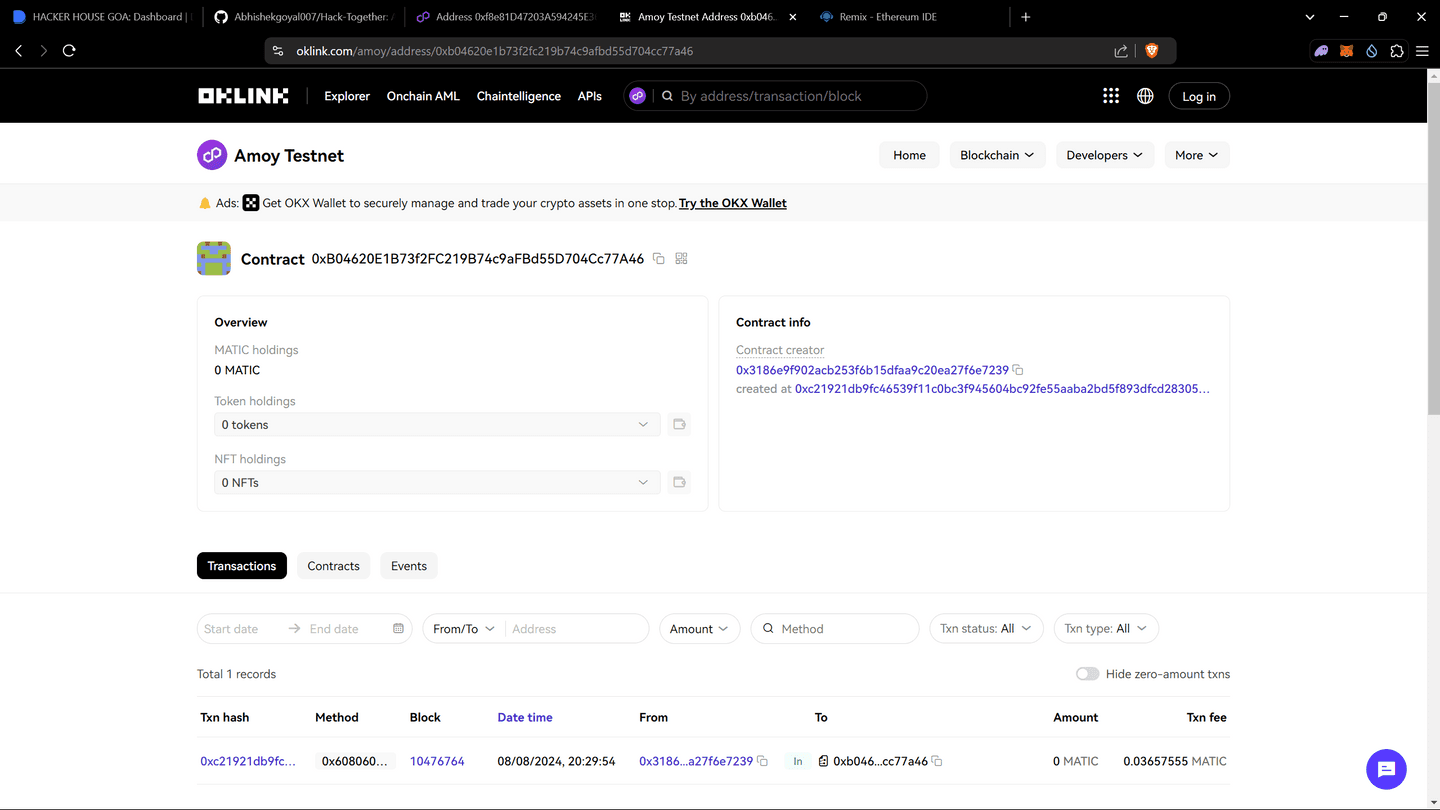
Task: Expand the Blockchain menu
Action: pyautogui.click(x=997, y=155)
